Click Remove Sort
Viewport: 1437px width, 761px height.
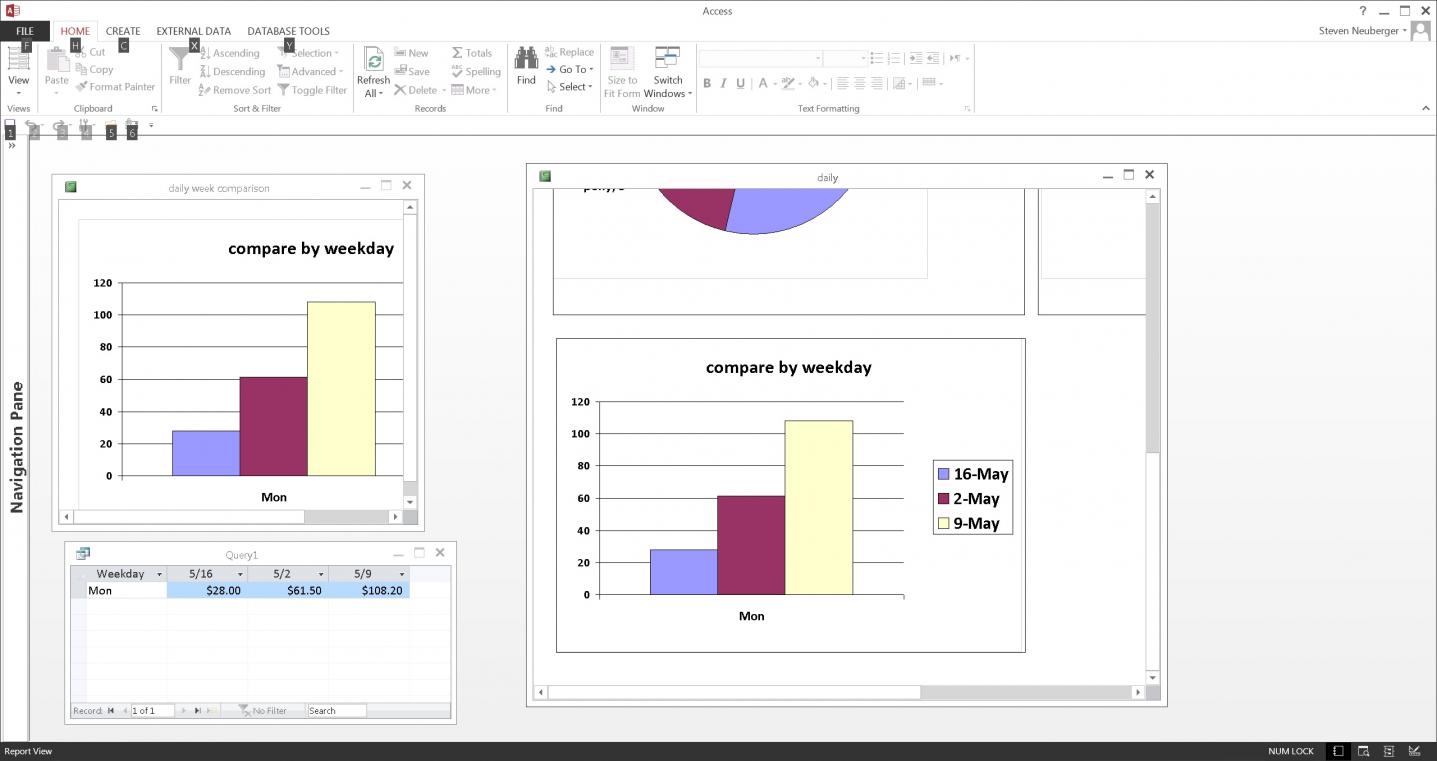coord(235,90)
